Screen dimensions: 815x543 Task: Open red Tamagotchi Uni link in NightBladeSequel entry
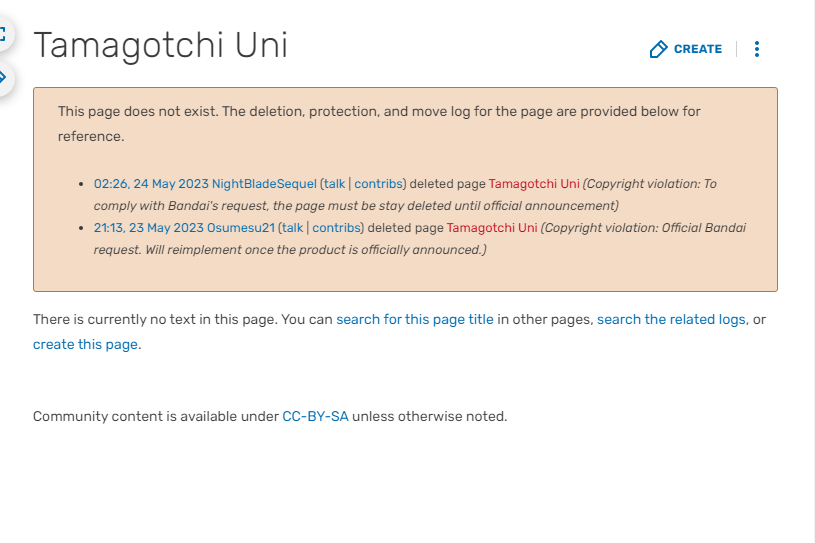click(534, 184)
